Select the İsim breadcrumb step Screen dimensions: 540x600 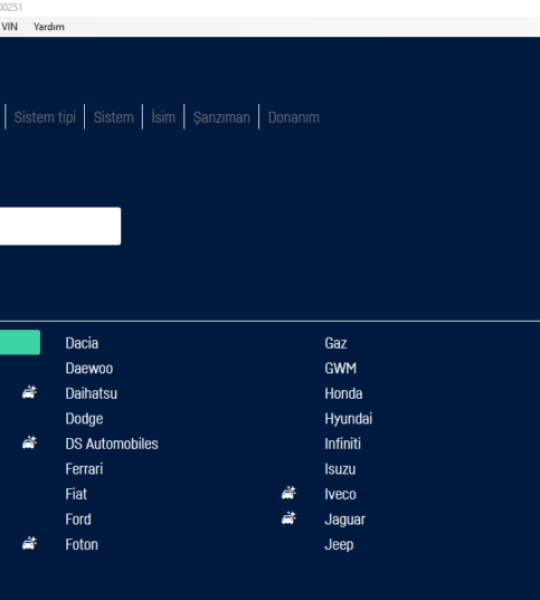click(163, 117)
